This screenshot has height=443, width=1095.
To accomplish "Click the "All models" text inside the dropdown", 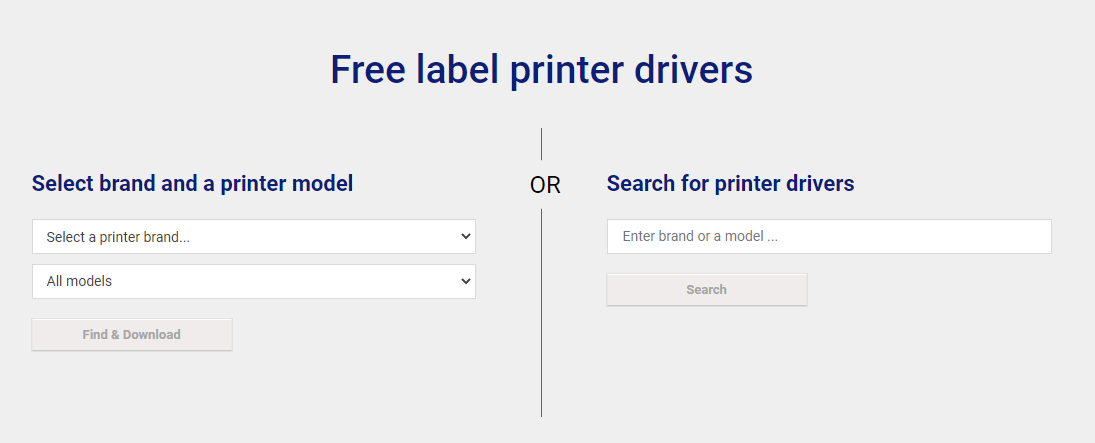I will click(79, 281).
